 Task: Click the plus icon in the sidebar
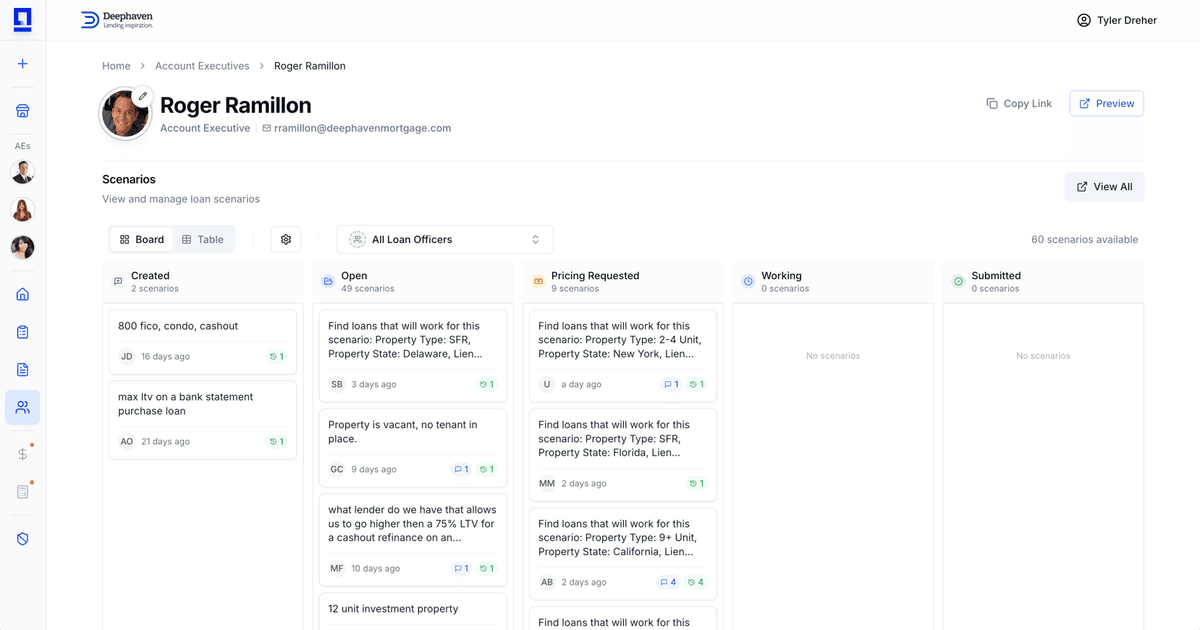coord(22,64)
